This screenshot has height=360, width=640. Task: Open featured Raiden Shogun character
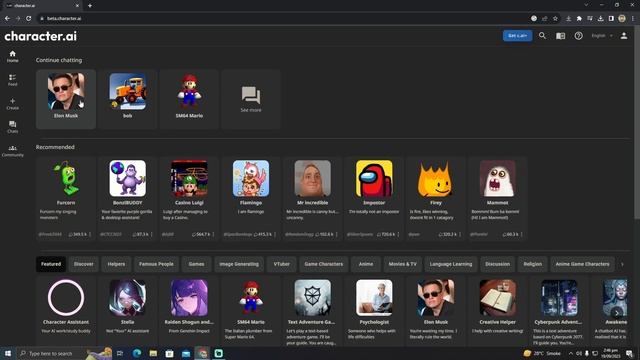pos(189,312)
